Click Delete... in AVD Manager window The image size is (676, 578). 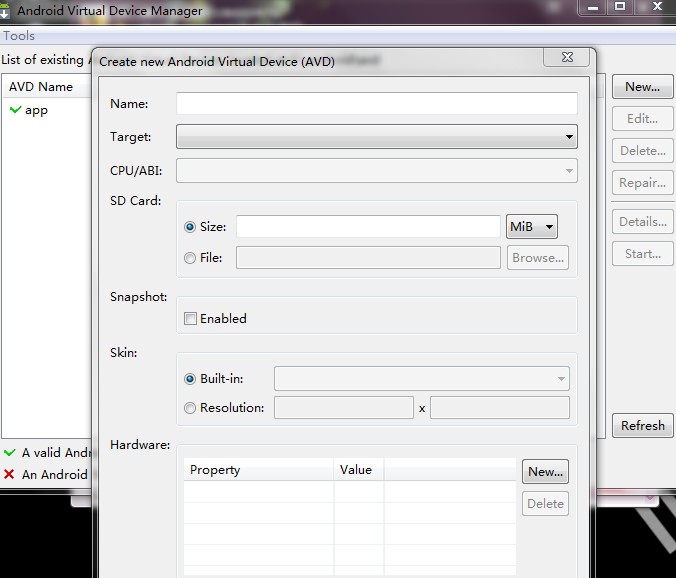pyautogui.click(x=642, y=151)
